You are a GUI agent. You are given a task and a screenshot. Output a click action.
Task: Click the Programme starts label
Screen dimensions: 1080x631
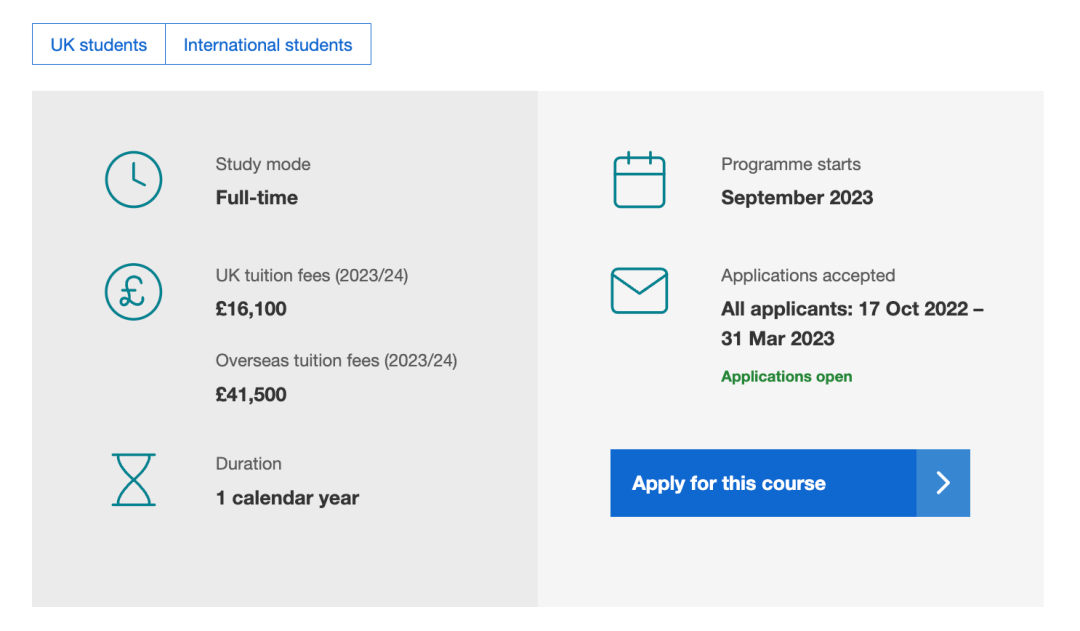pyautogui.click(x=790, y=164)
